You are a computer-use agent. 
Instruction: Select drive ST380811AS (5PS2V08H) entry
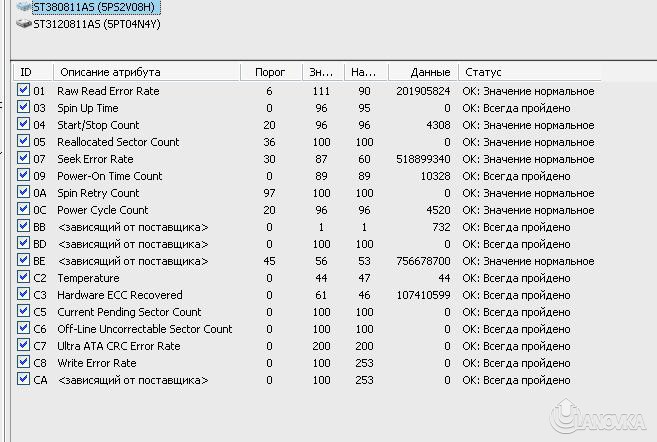point(95,7)
